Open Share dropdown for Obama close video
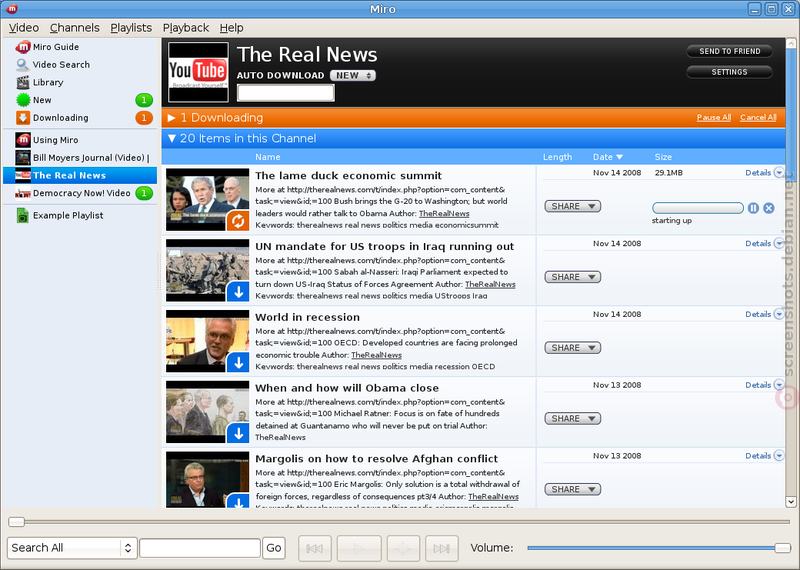This screenshot has width=800, height=570. click(x=572, y=418)
